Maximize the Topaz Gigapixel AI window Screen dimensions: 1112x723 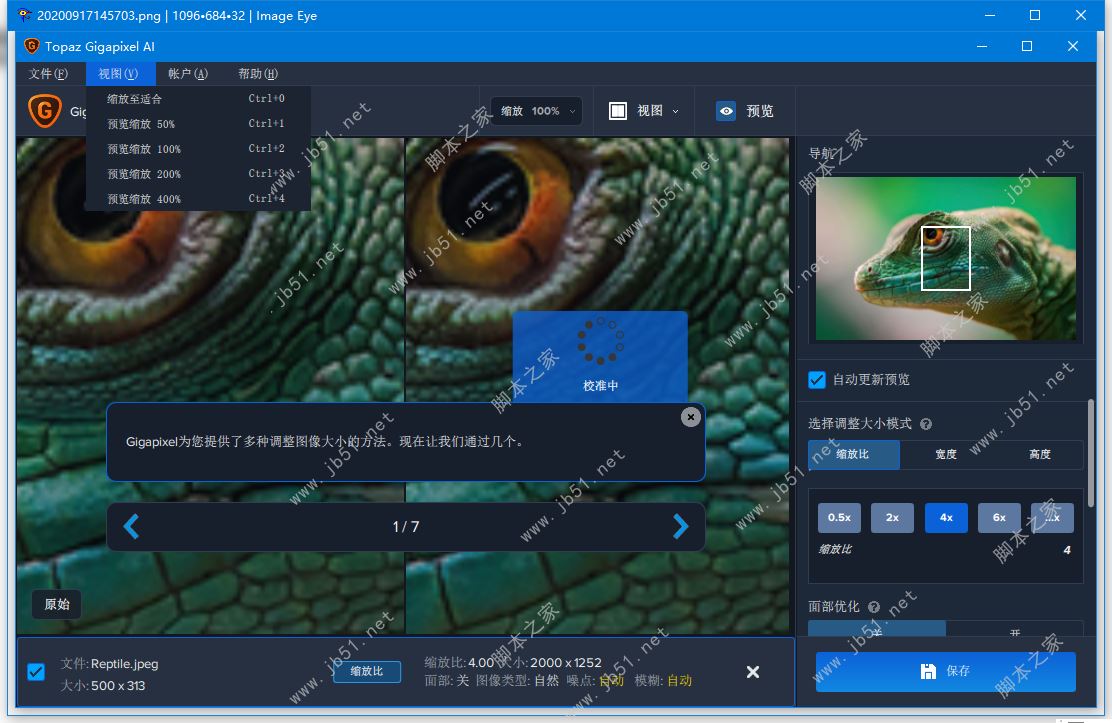coord(1026,46)
